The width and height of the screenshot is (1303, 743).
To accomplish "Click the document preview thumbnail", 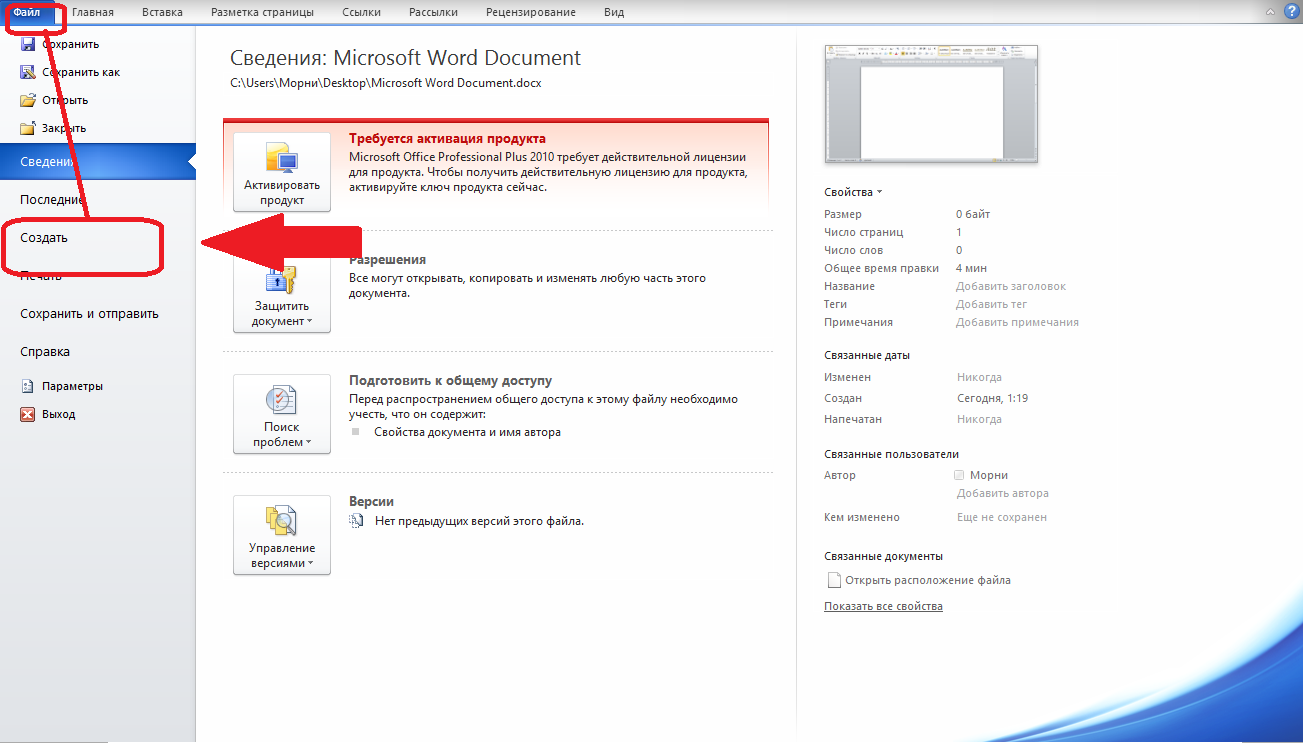I will click(931, 103).
